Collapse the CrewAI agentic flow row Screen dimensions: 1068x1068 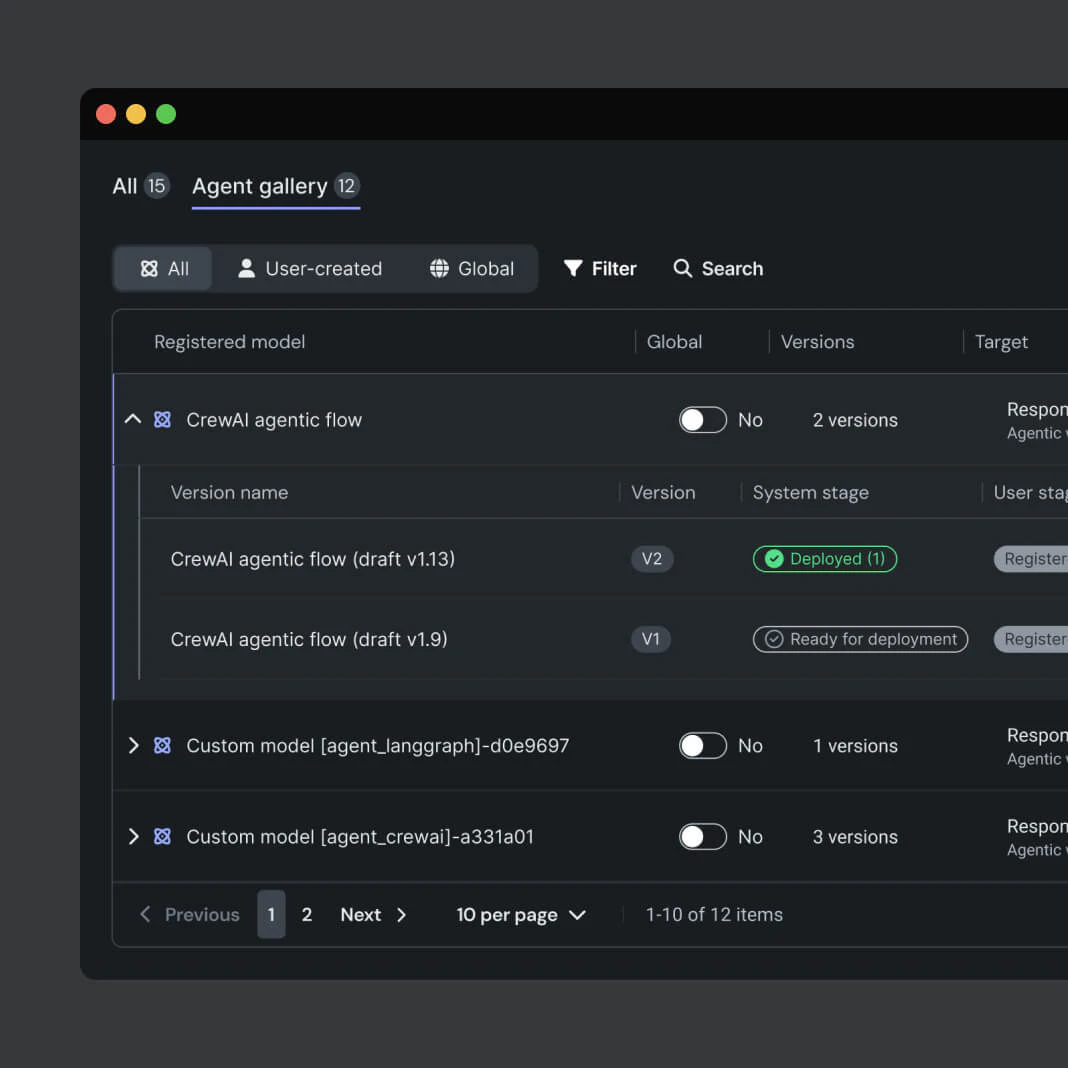point(133,419)
